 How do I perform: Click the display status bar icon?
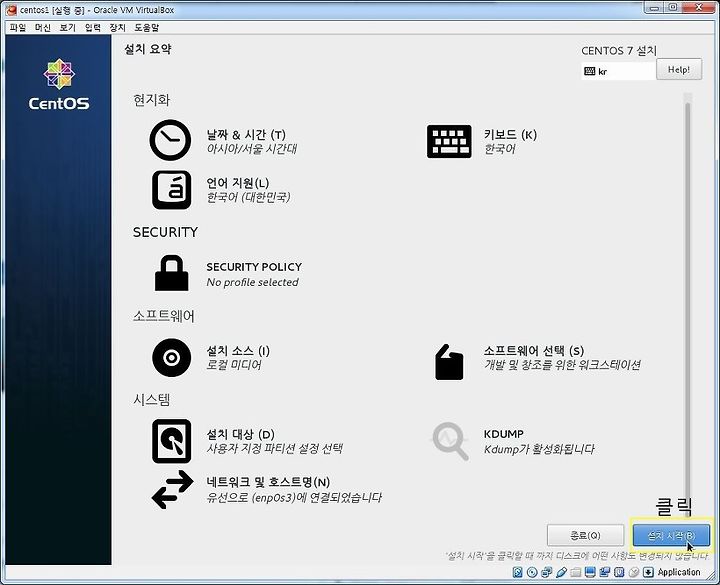pyautogui.click(x=591, y=572)
